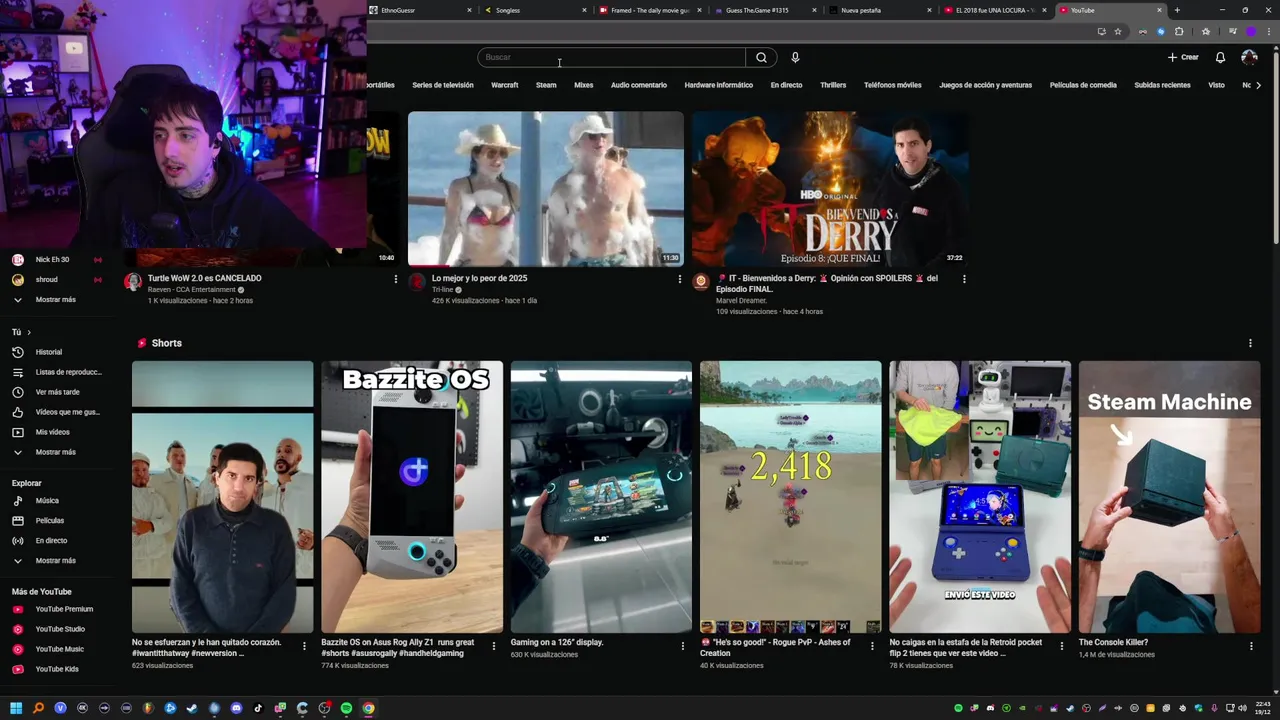Click the Crear button
The width and height of the screenshot is (1280, 720).
coord(1183,57)
